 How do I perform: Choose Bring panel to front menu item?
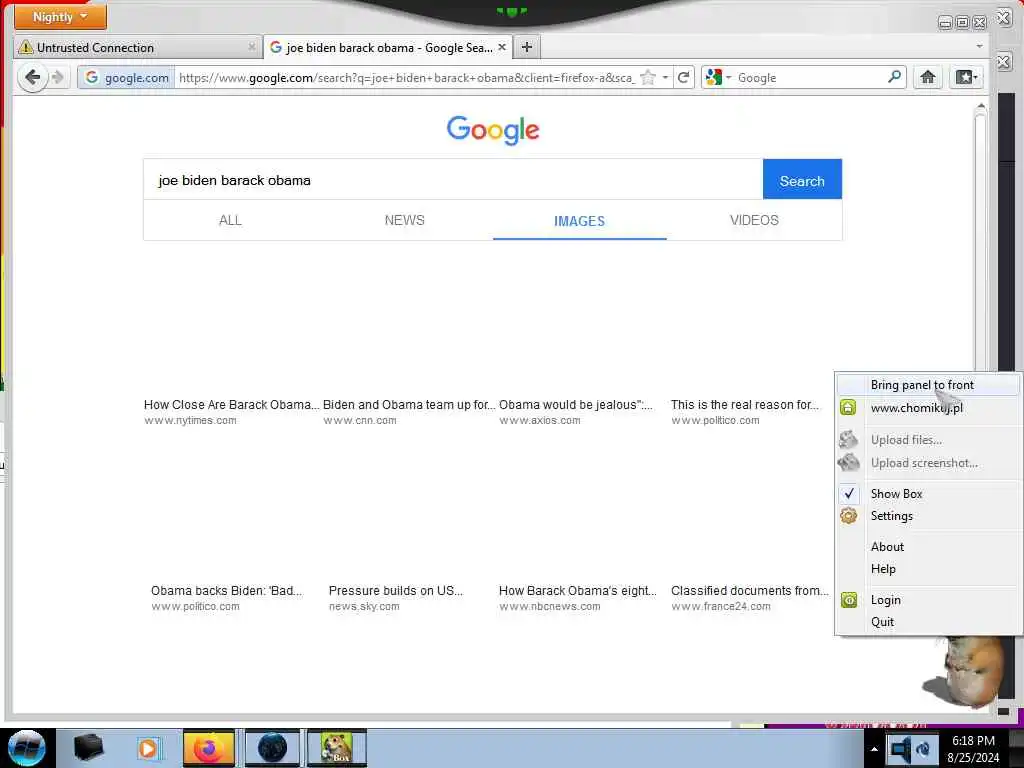coord(928,385)
